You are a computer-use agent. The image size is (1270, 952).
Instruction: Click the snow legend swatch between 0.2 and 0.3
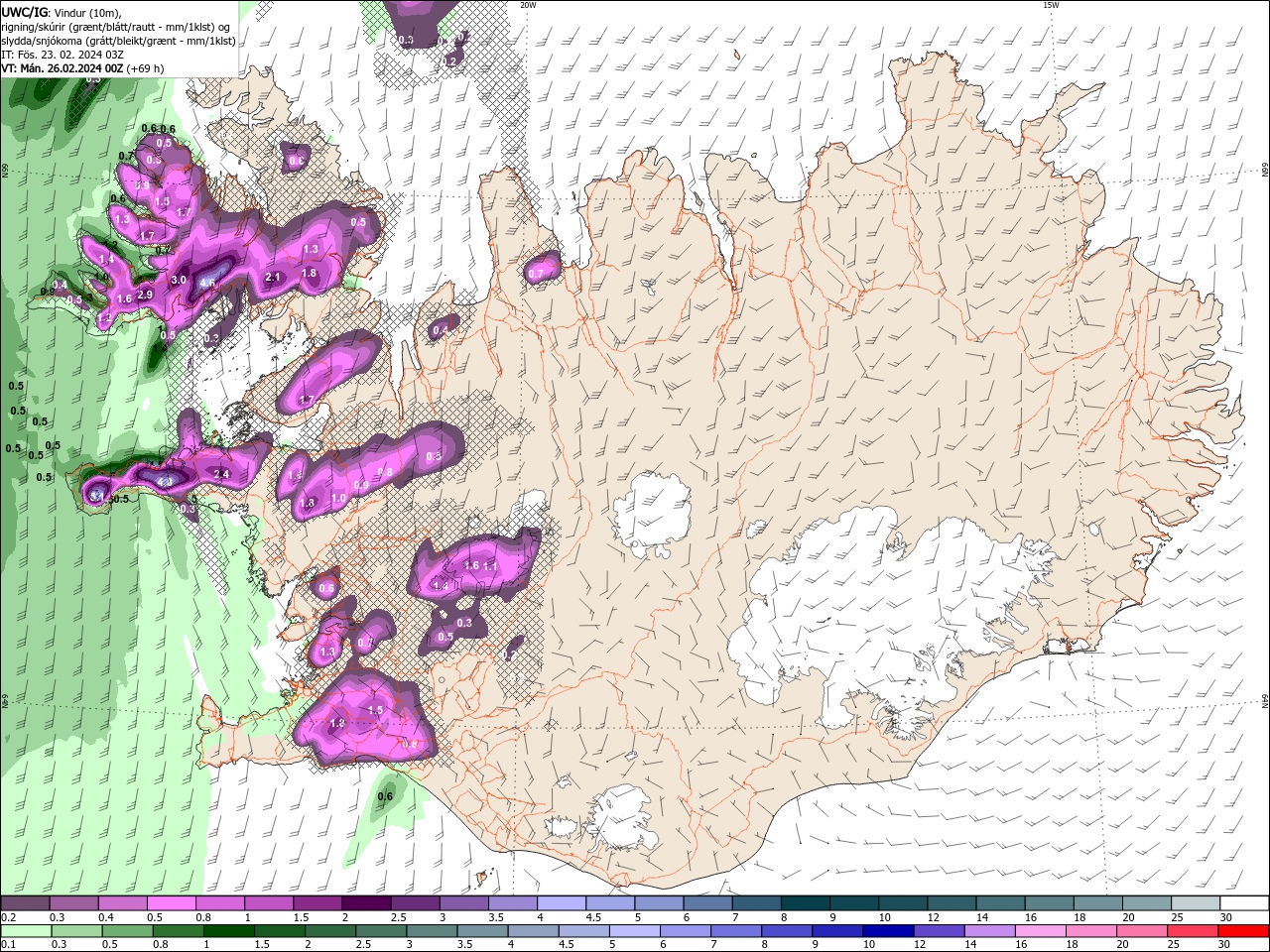[x=25, y=903]
